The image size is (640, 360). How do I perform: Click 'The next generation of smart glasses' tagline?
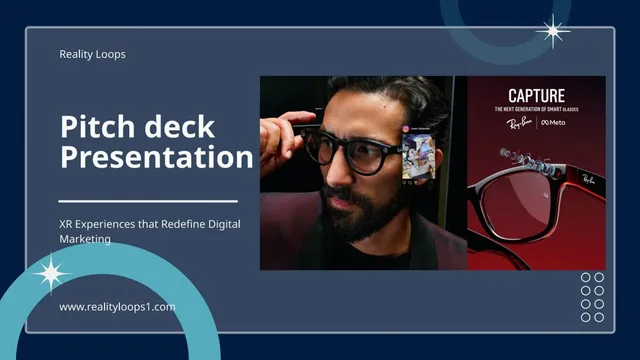tap(536, 109)
